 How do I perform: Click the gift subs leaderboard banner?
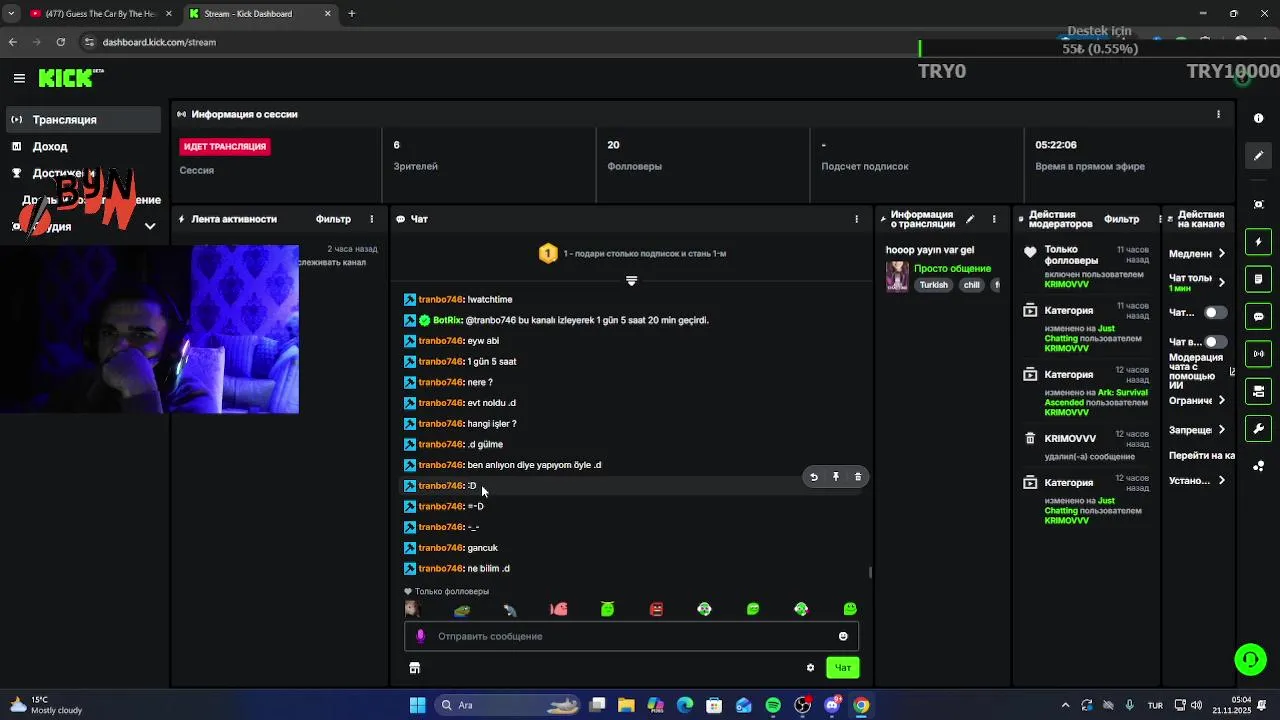coord(632,254)
